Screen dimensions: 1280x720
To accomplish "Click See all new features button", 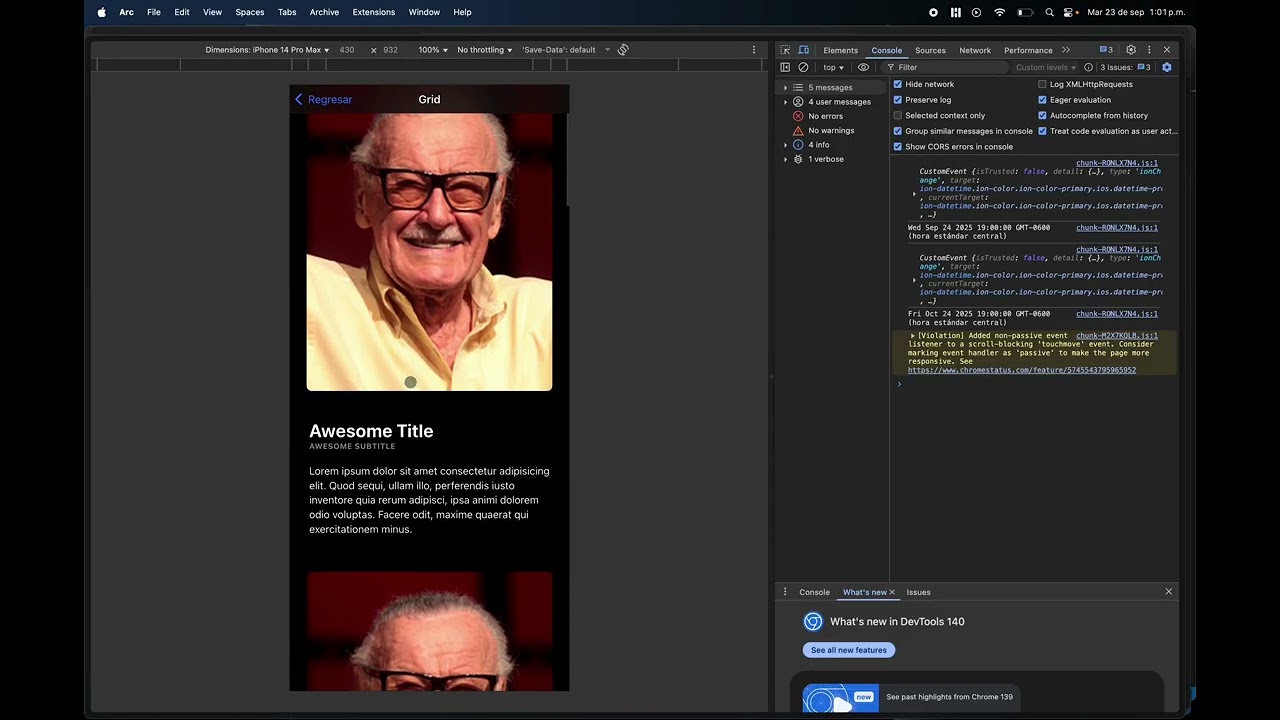I will [x=849, y=650].
